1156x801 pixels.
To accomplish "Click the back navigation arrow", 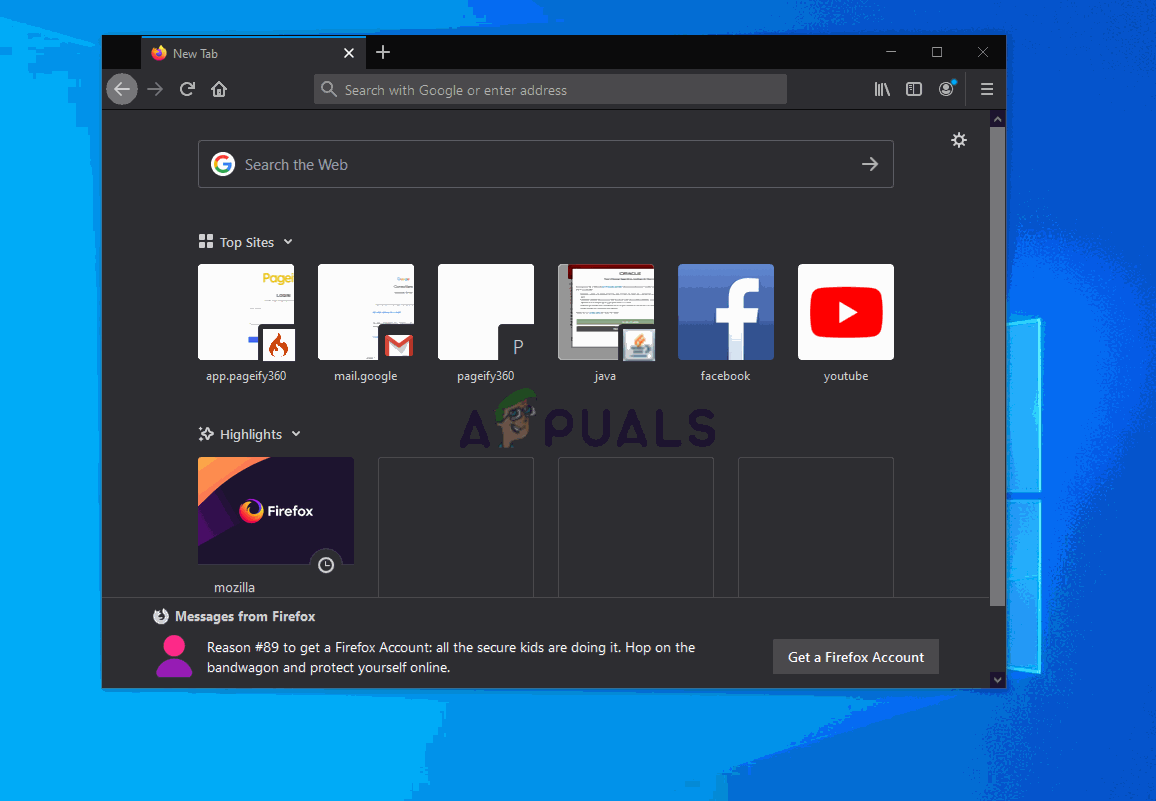I will click(122, 88).
